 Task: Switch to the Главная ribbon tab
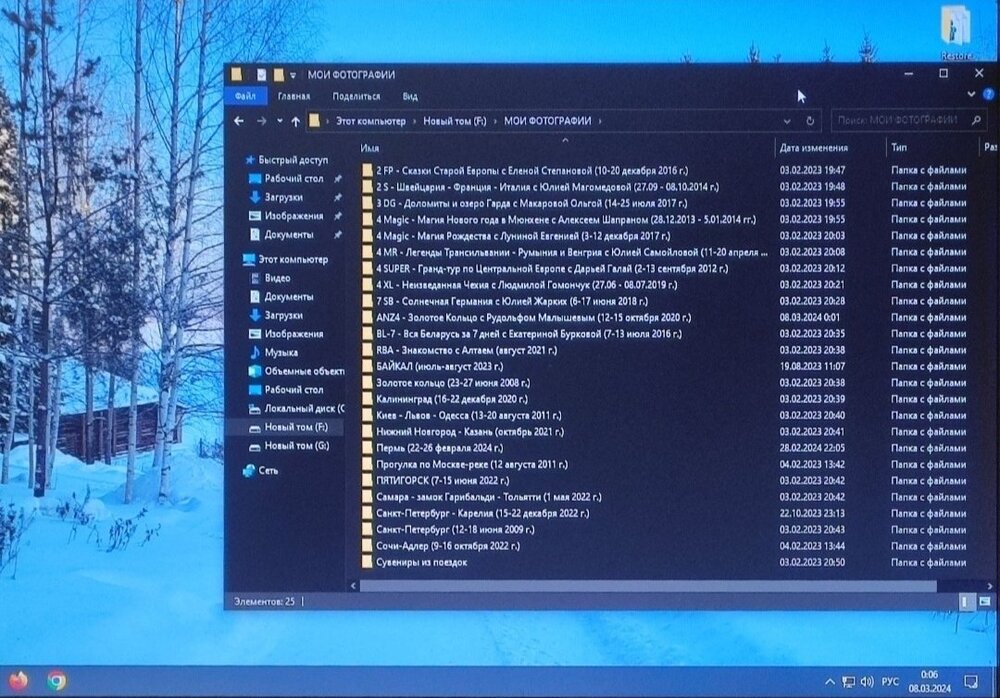point(293,96)
